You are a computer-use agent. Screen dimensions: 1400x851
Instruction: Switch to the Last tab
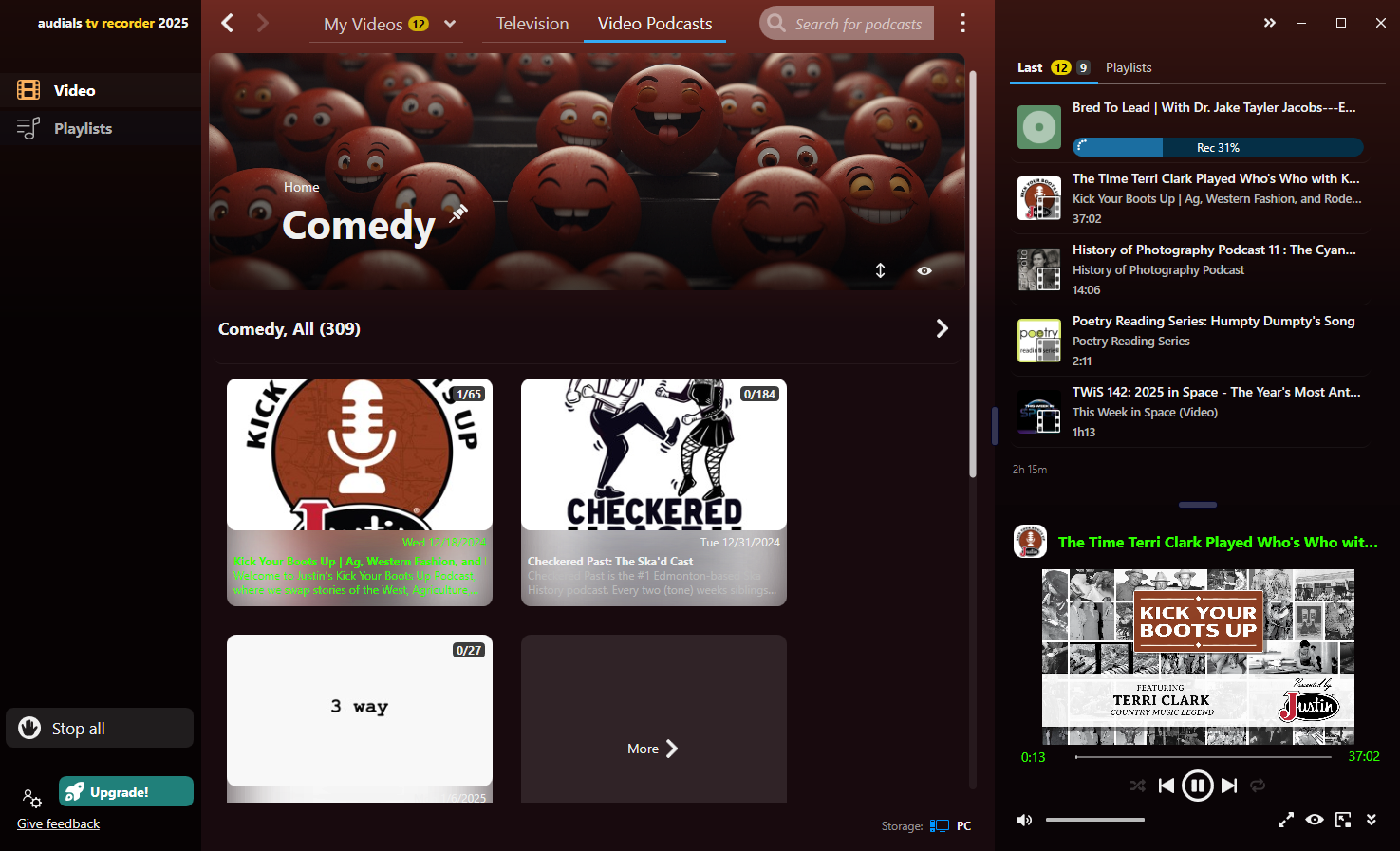point(1030,67)
